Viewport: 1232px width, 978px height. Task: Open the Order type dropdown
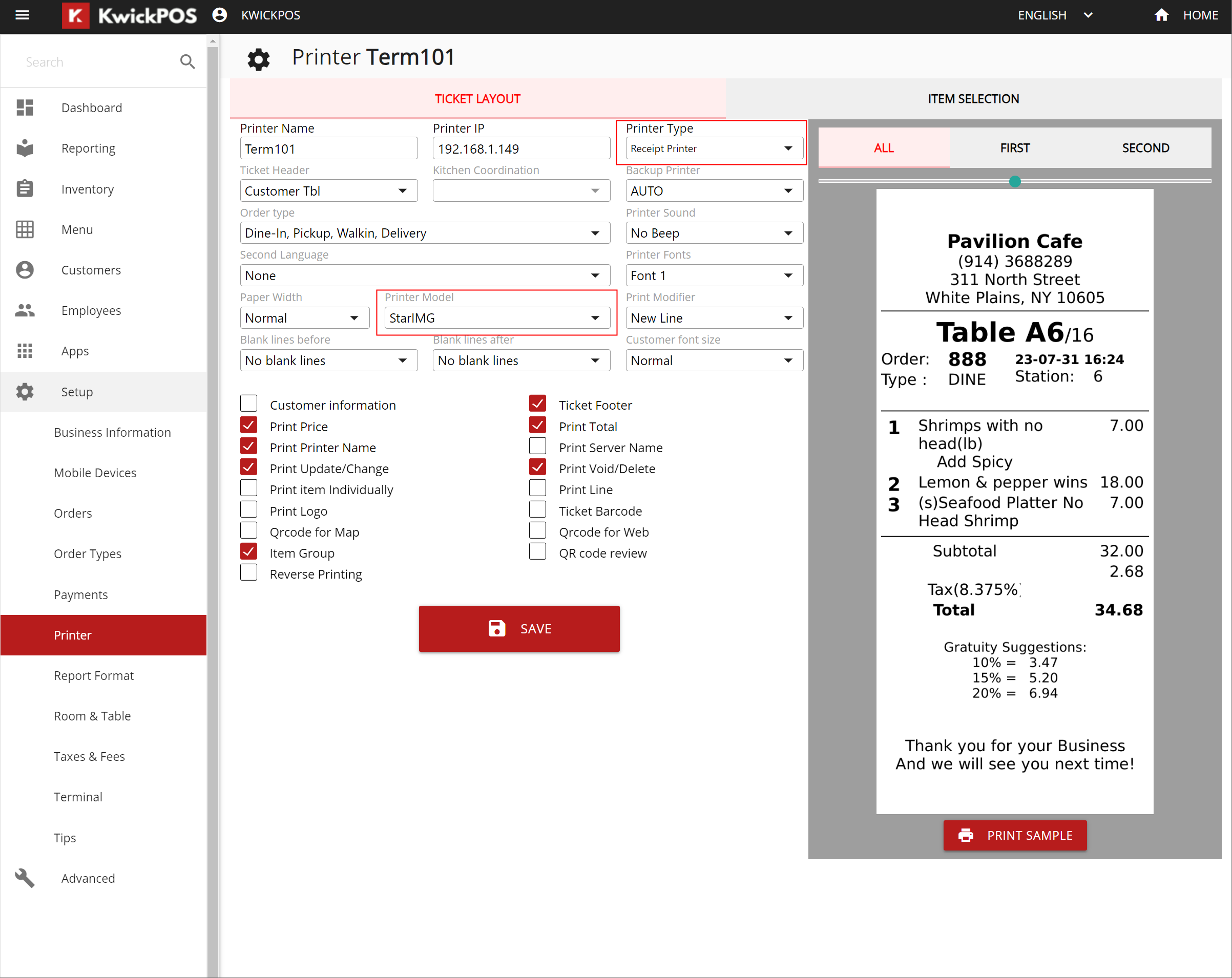coord(425,233)
